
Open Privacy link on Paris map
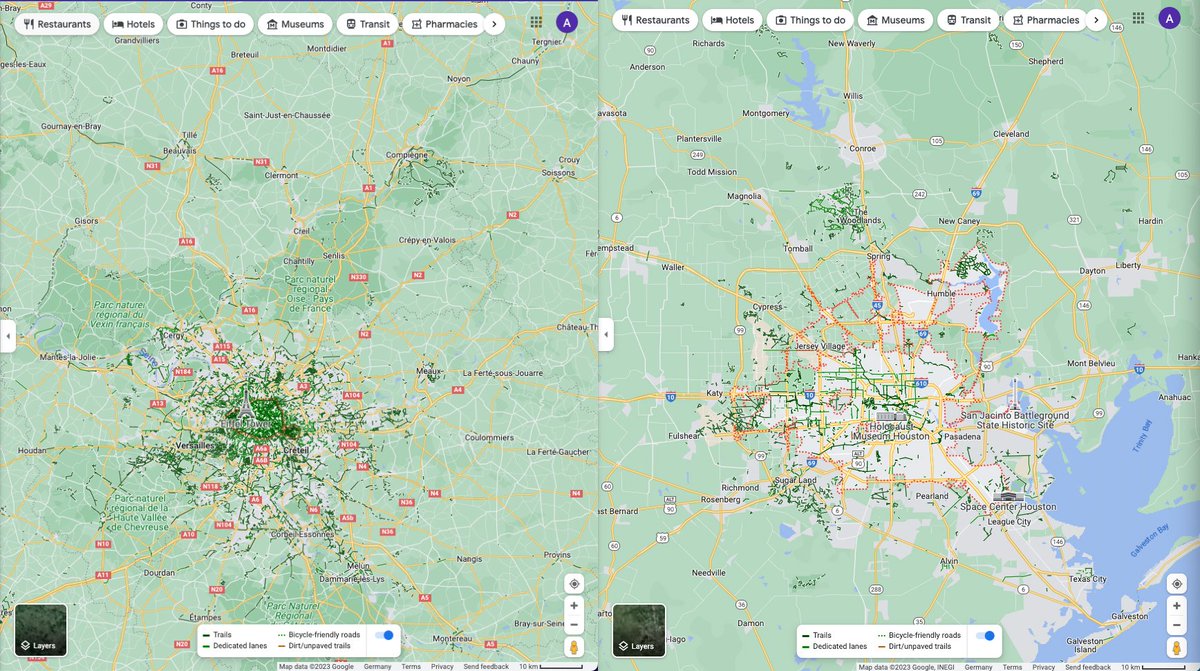coord(442,666)
